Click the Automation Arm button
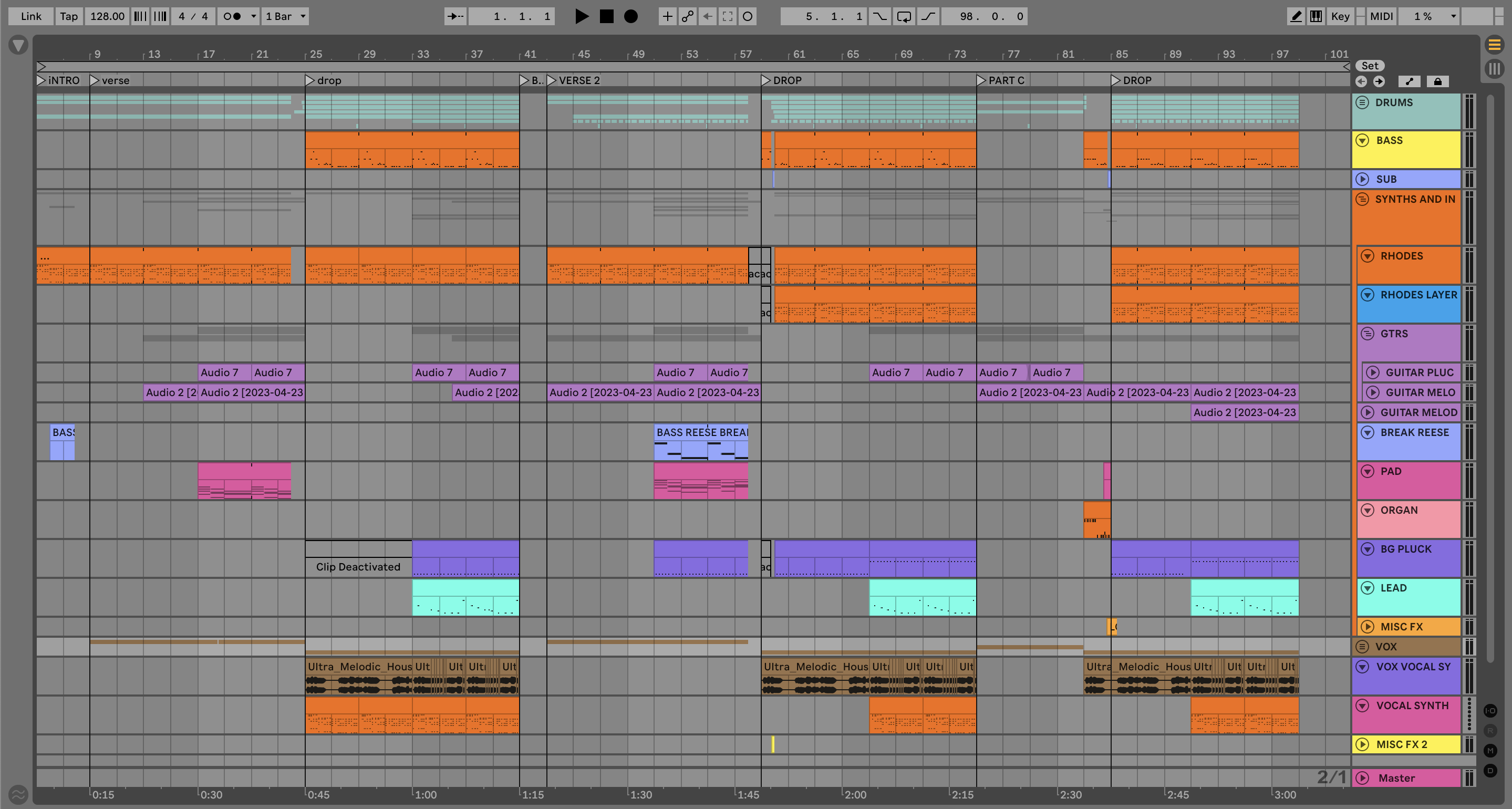 coord(687,16)
